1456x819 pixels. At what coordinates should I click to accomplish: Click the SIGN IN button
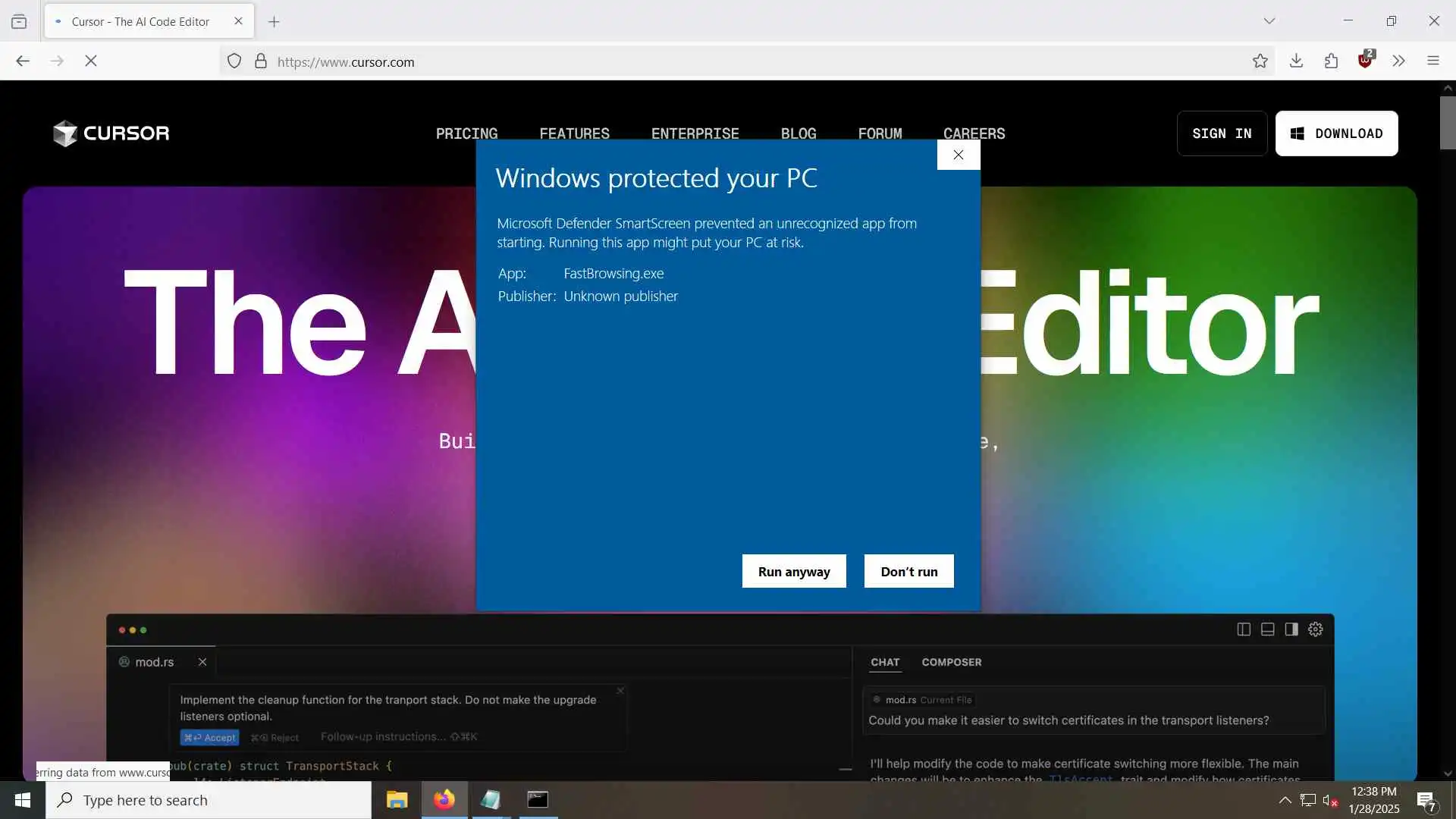pyautogui.click(x=1221, y=133)
